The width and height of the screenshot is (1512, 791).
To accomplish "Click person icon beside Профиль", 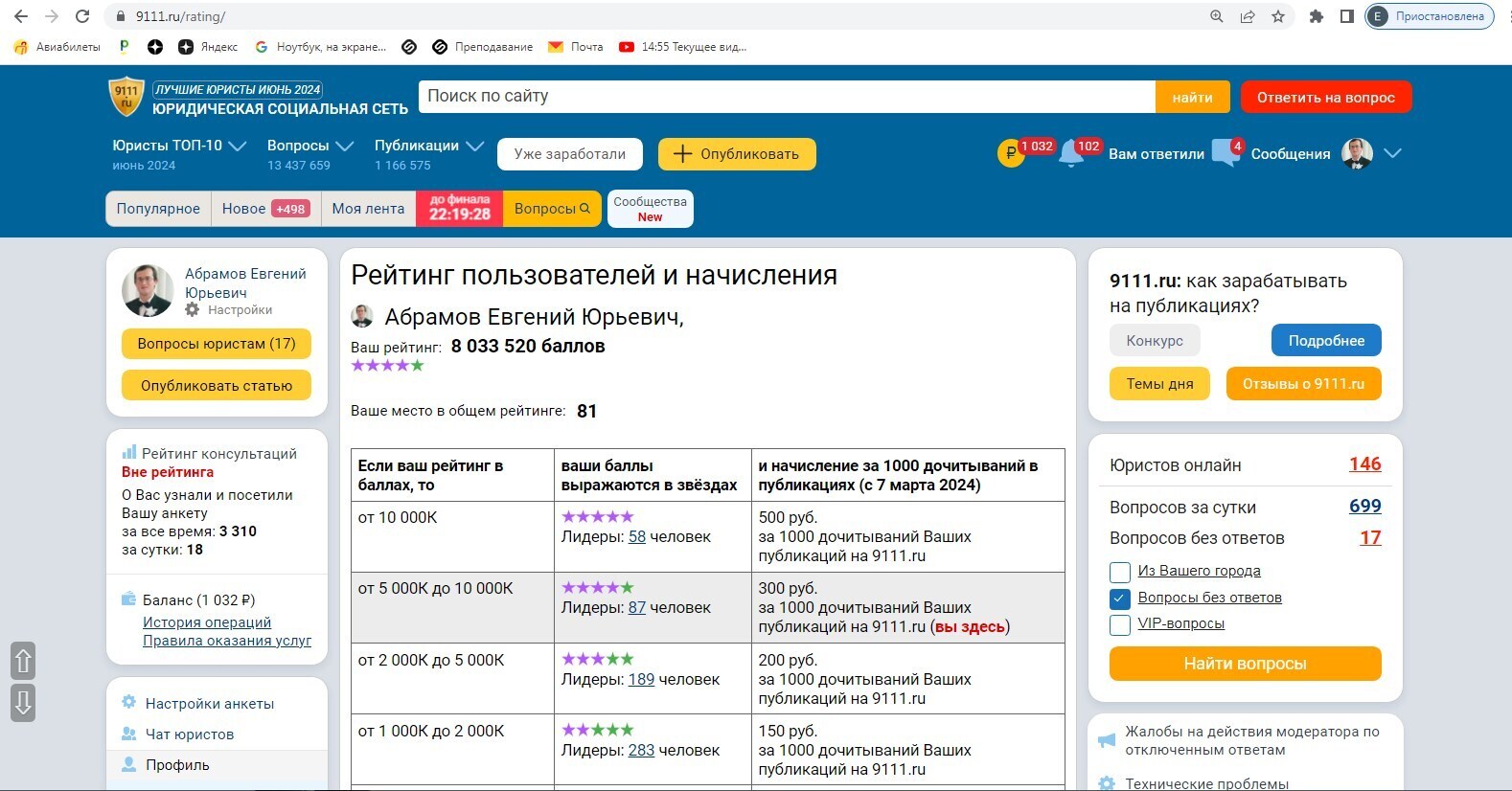I will coord(129,764).
